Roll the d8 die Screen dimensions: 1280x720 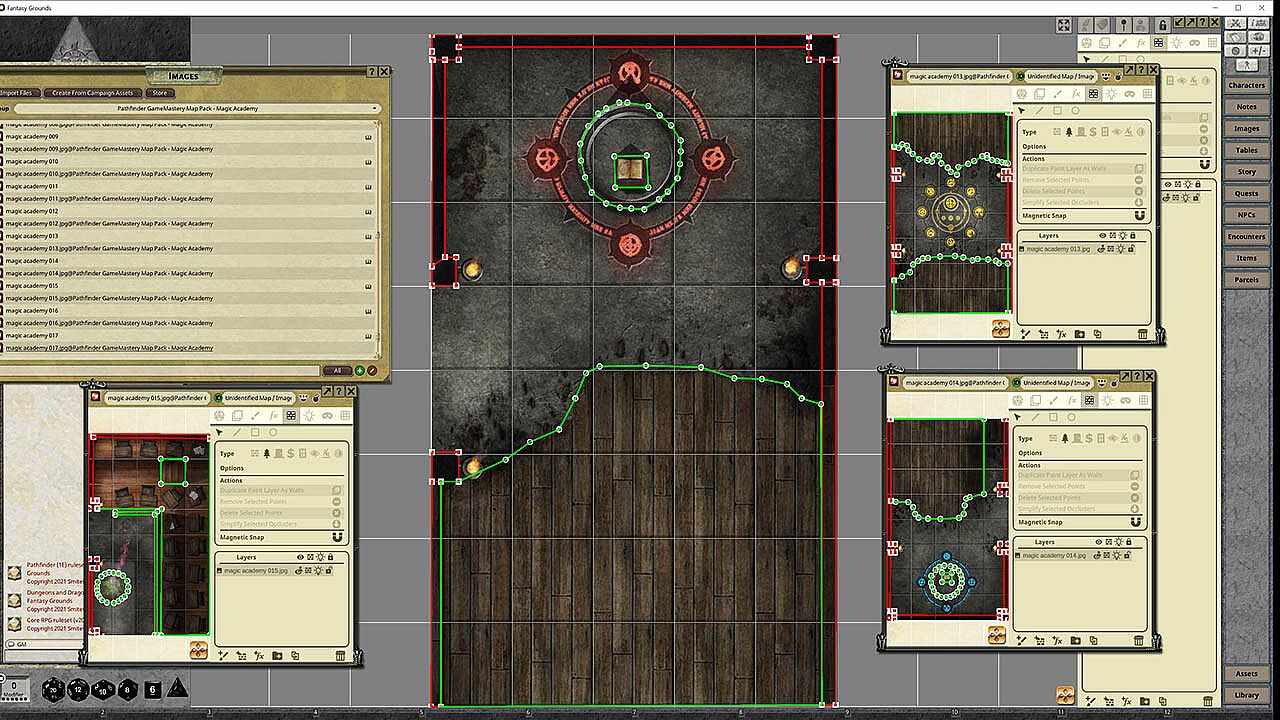pos(127,689)
